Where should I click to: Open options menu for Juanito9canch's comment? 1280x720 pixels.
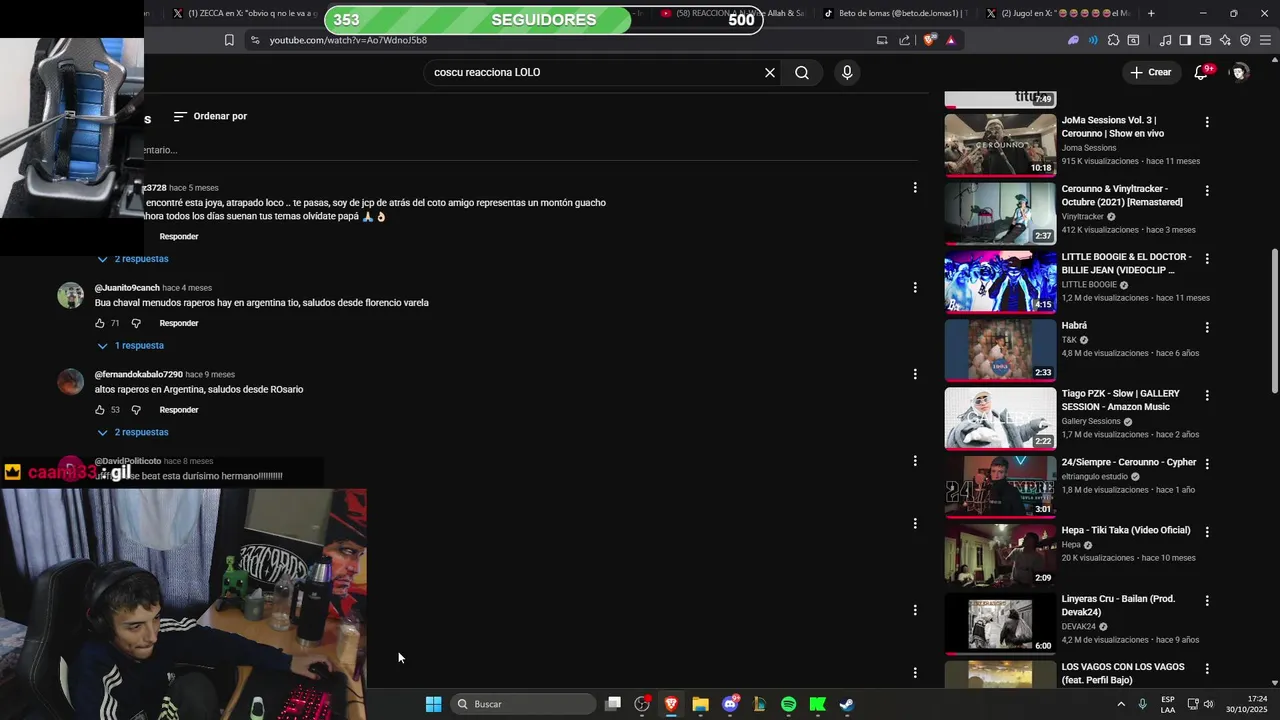915,287
